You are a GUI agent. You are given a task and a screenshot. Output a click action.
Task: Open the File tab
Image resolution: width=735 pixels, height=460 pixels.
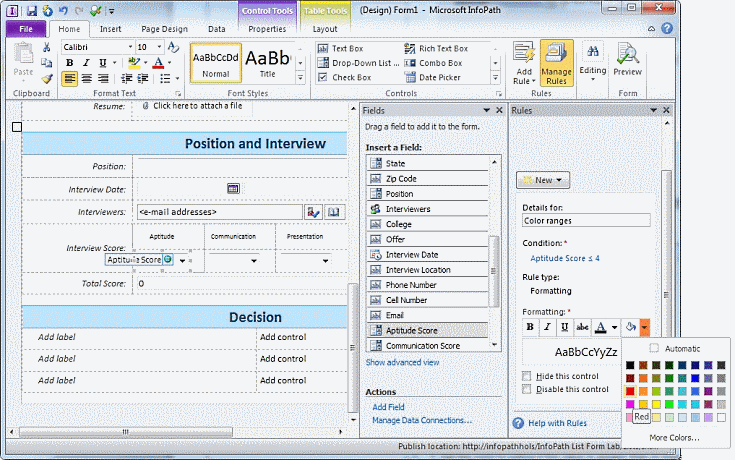26,29
